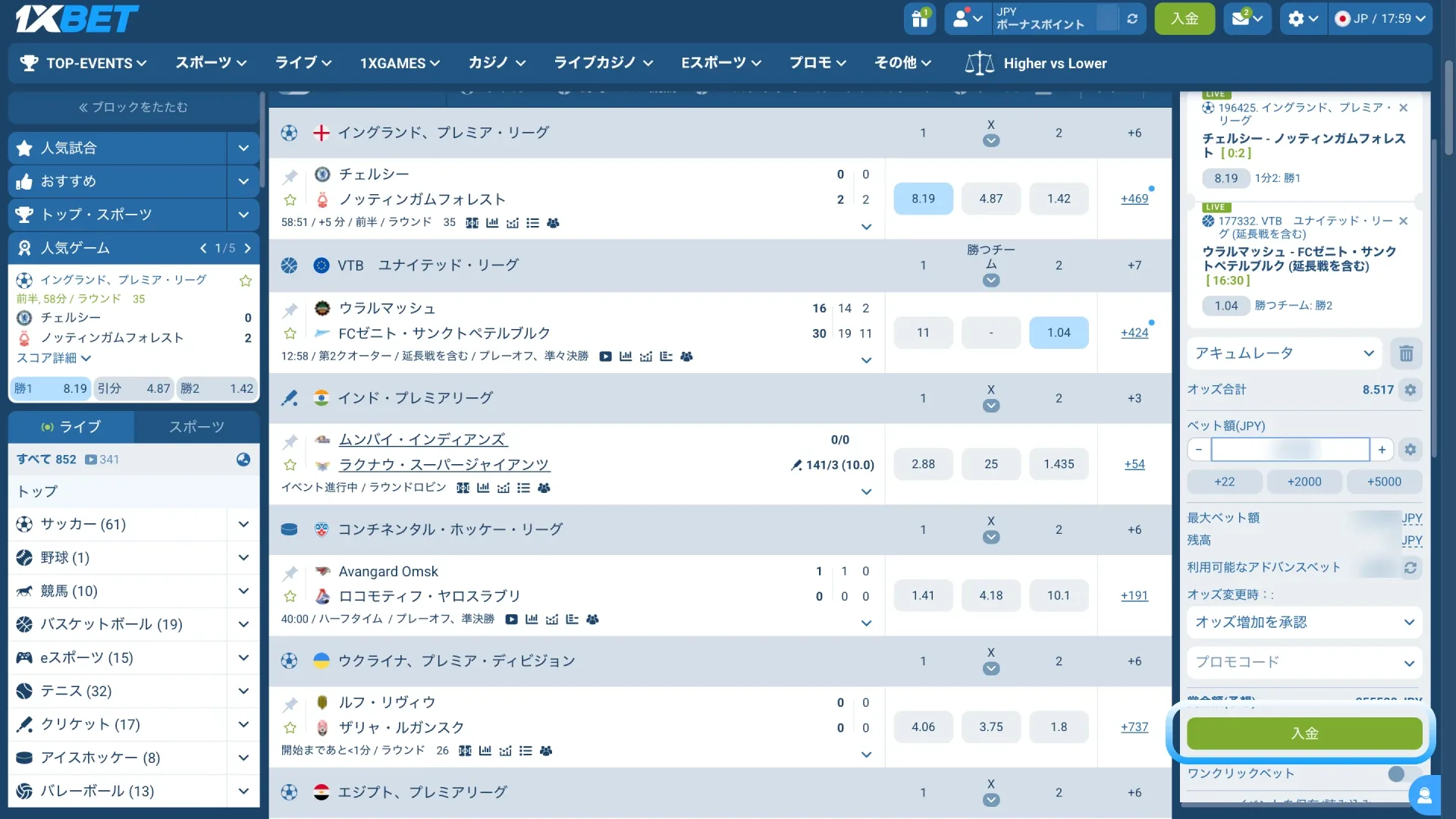The height and width of the screenshot is (819, 1456).
Task: Open bet amount settings gear
Action: point(1410,450)
